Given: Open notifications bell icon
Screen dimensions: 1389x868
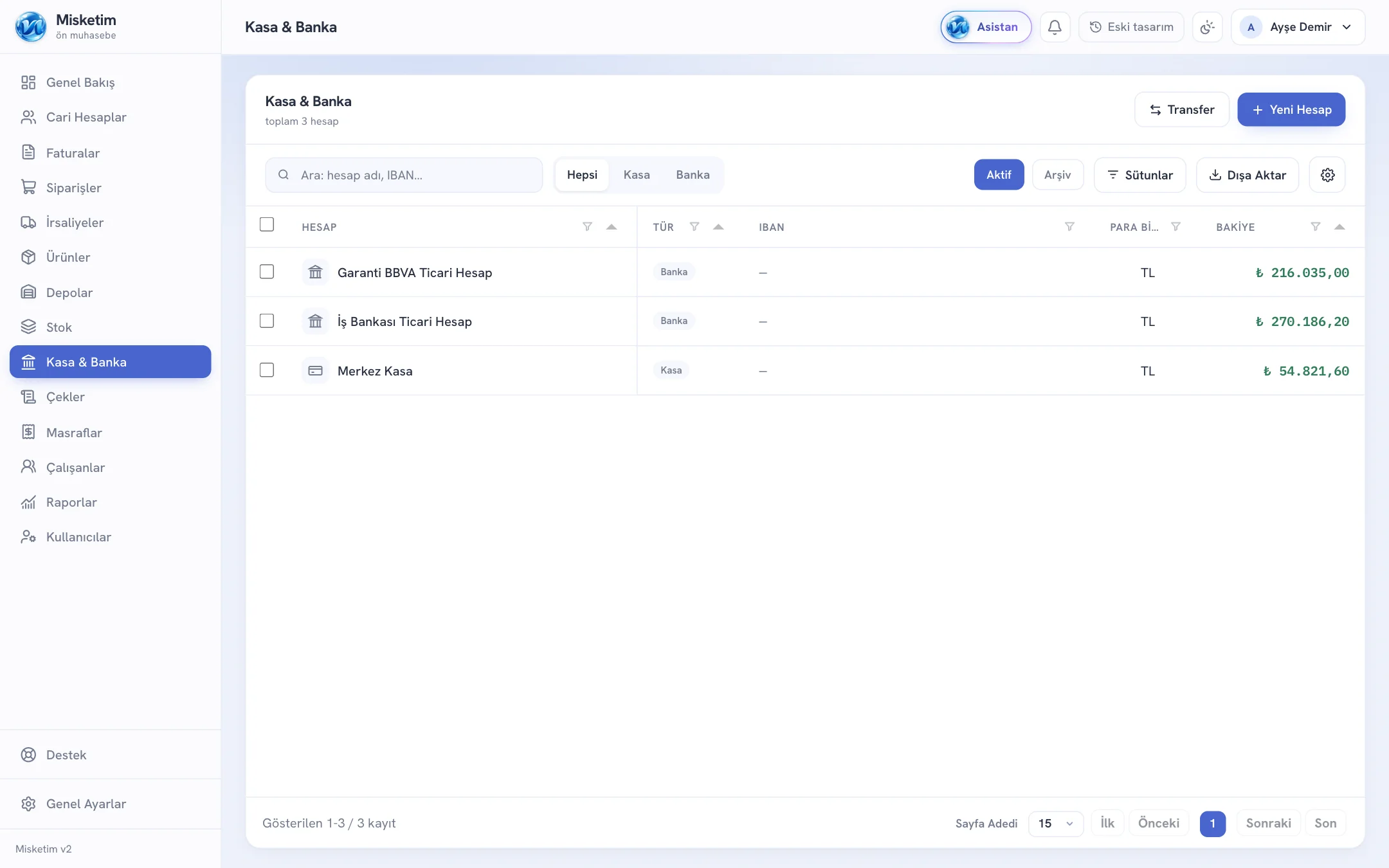Looking at the screenshot, I should tap(1055, 27).
